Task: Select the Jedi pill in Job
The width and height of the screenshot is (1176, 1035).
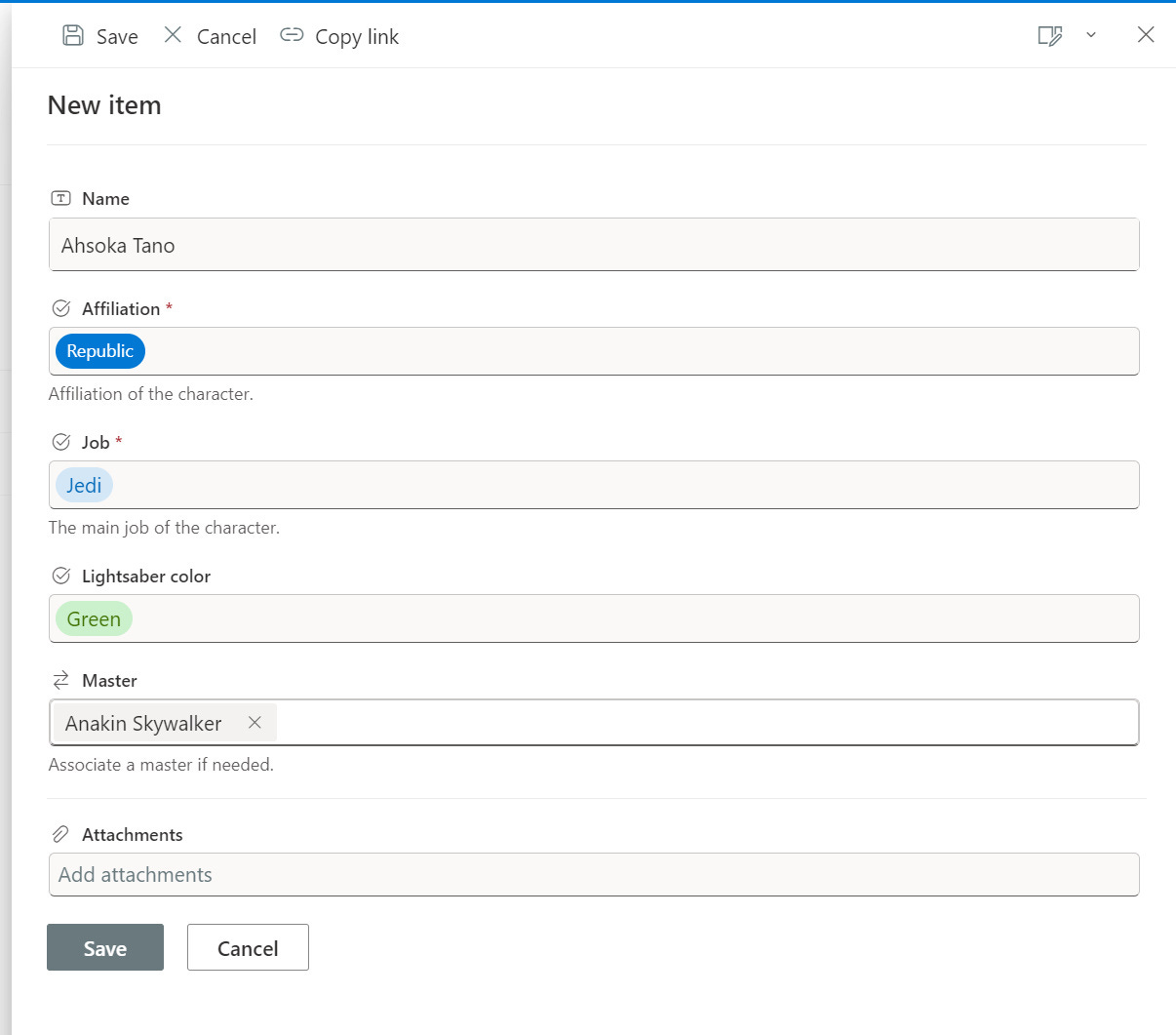Action: coord(84,485)
